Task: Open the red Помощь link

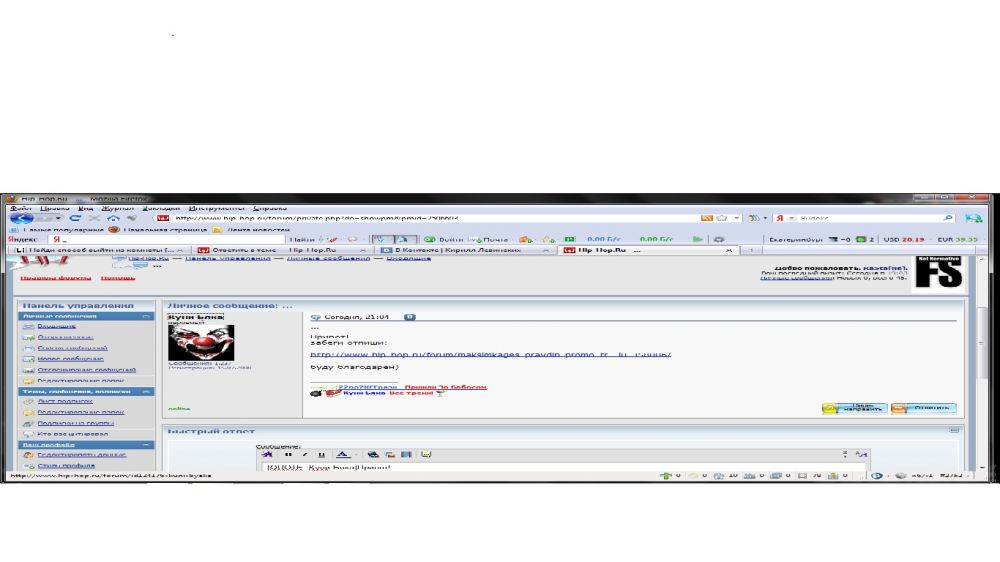Action: coord(117,277)
